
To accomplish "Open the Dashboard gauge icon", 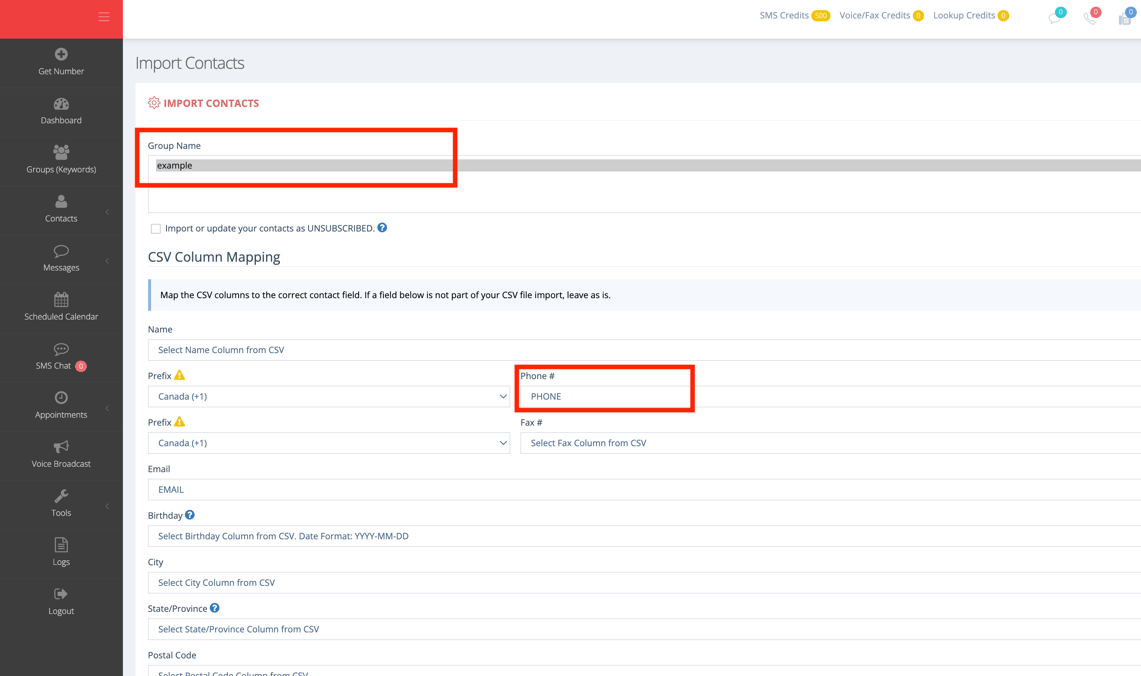I will (61, 103).
